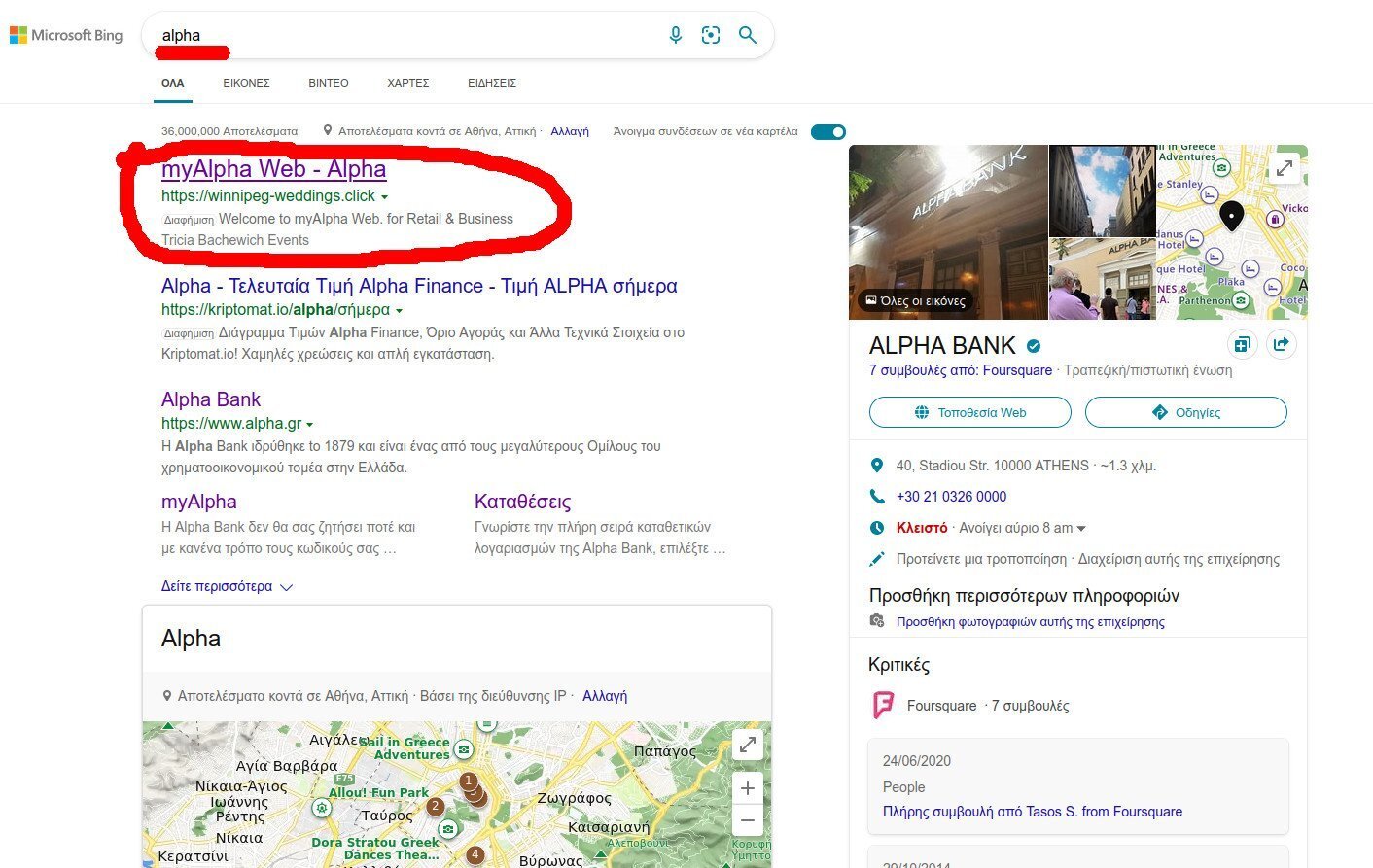The height and width of the screenshot is (868, 1373).
Task: Open the bank entrance queue photo thumbnail
Action: [1102, 279]
